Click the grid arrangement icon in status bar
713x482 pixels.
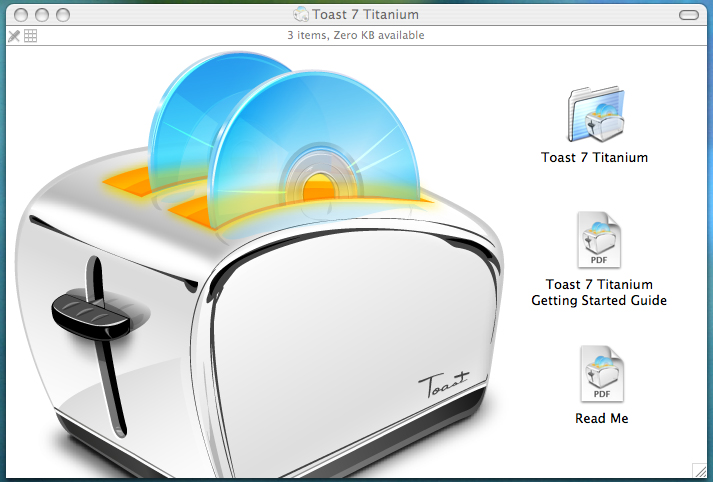click(x=30, y=35)
